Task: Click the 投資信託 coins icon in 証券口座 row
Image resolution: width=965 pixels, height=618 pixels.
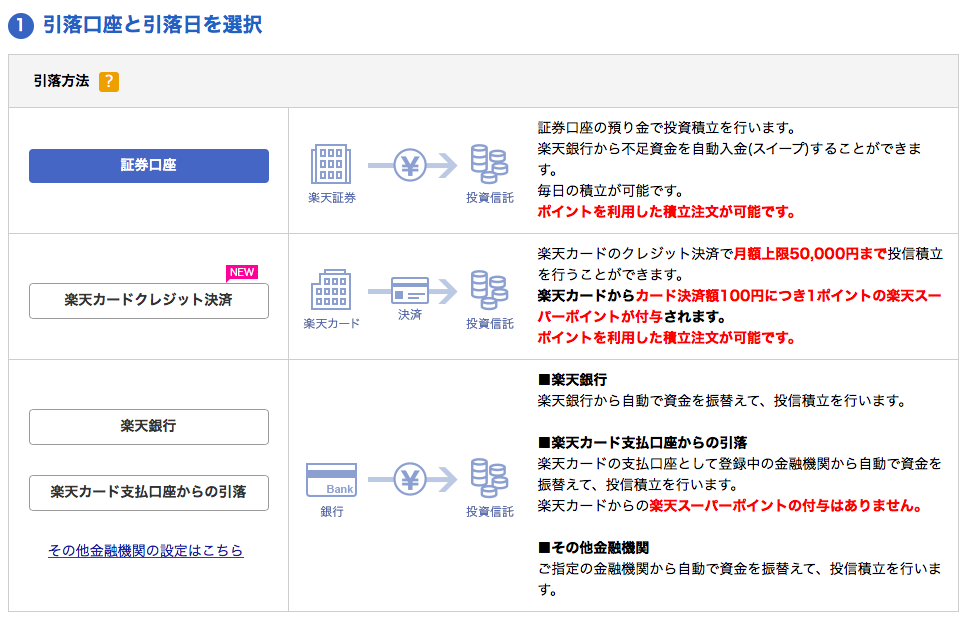Action: pos(489,164)
